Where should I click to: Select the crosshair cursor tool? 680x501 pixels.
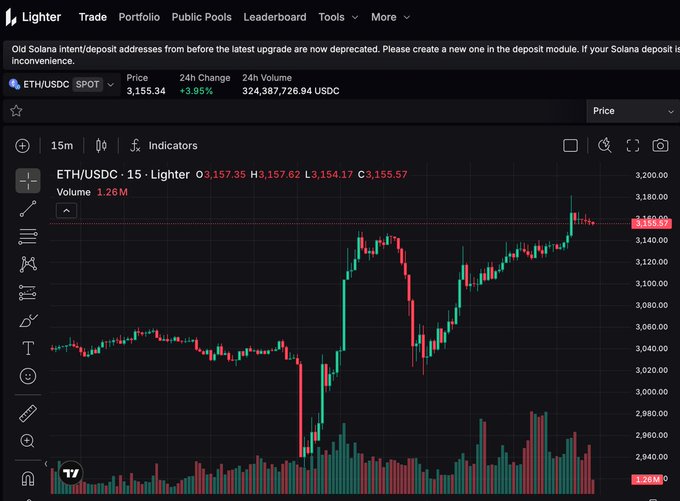[28, 181]
